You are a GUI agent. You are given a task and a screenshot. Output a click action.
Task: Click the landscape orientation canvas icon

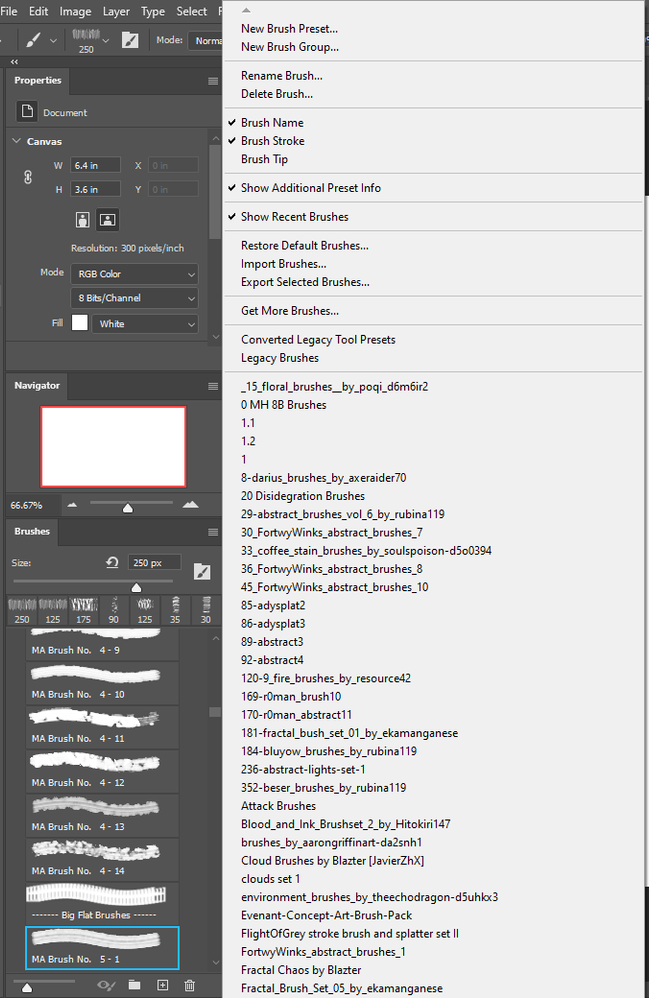tap(108, 220)
